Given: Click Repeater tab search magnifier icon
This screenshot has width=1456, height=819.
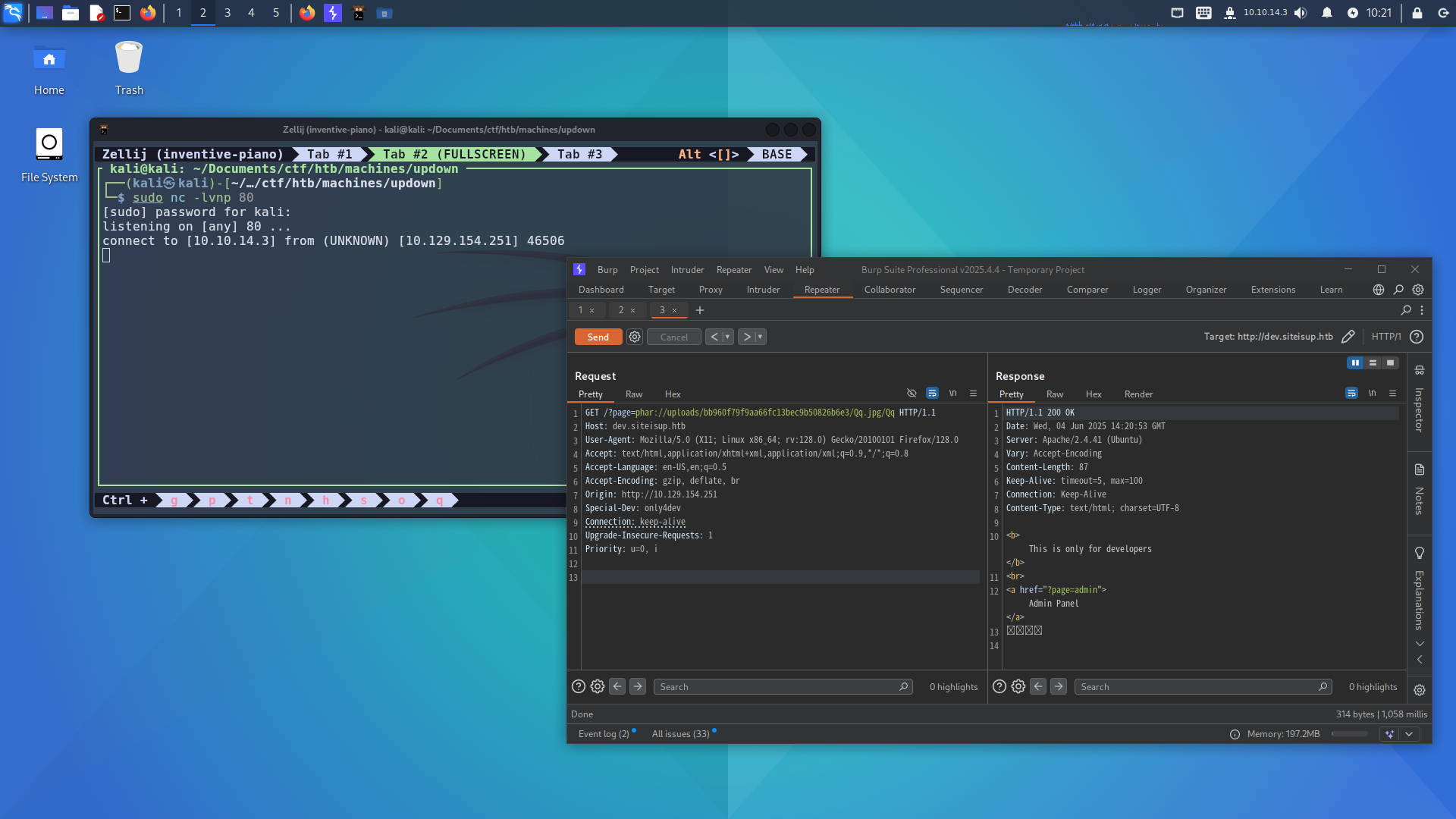Looking at the screenshot, I should 1405,310.
